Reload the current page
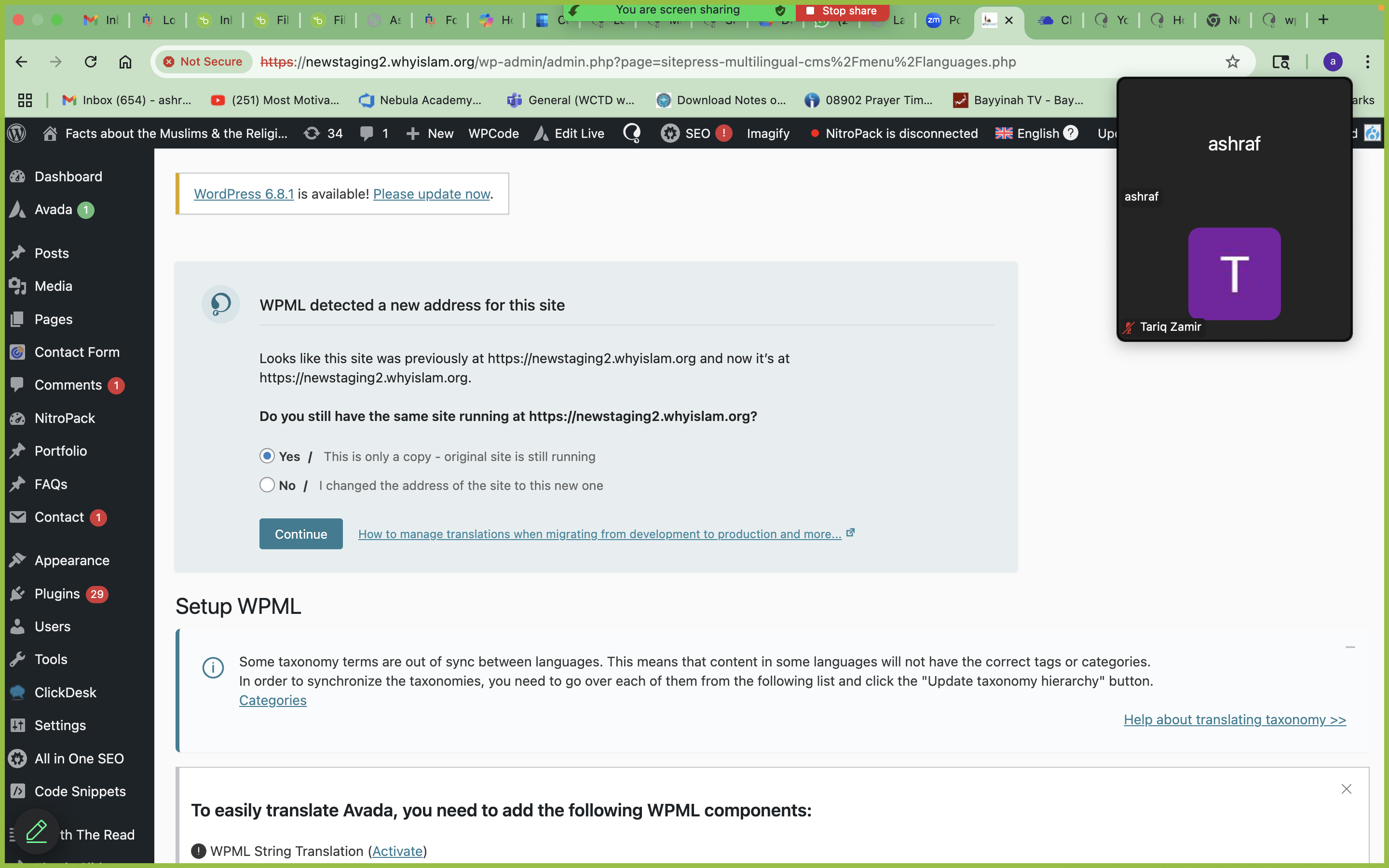 pos(91,62)
